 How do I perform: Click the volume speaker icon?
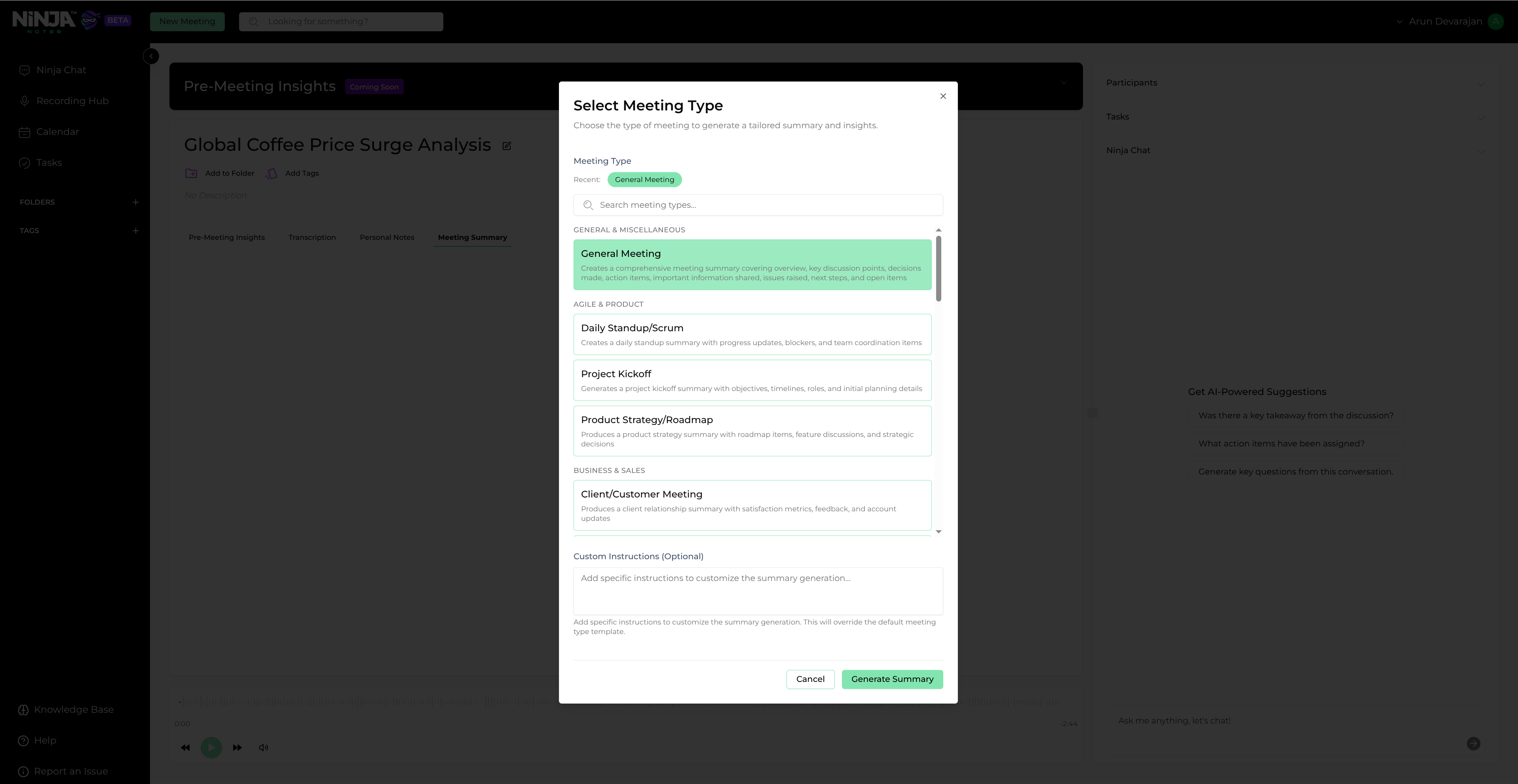click(263, 747)
